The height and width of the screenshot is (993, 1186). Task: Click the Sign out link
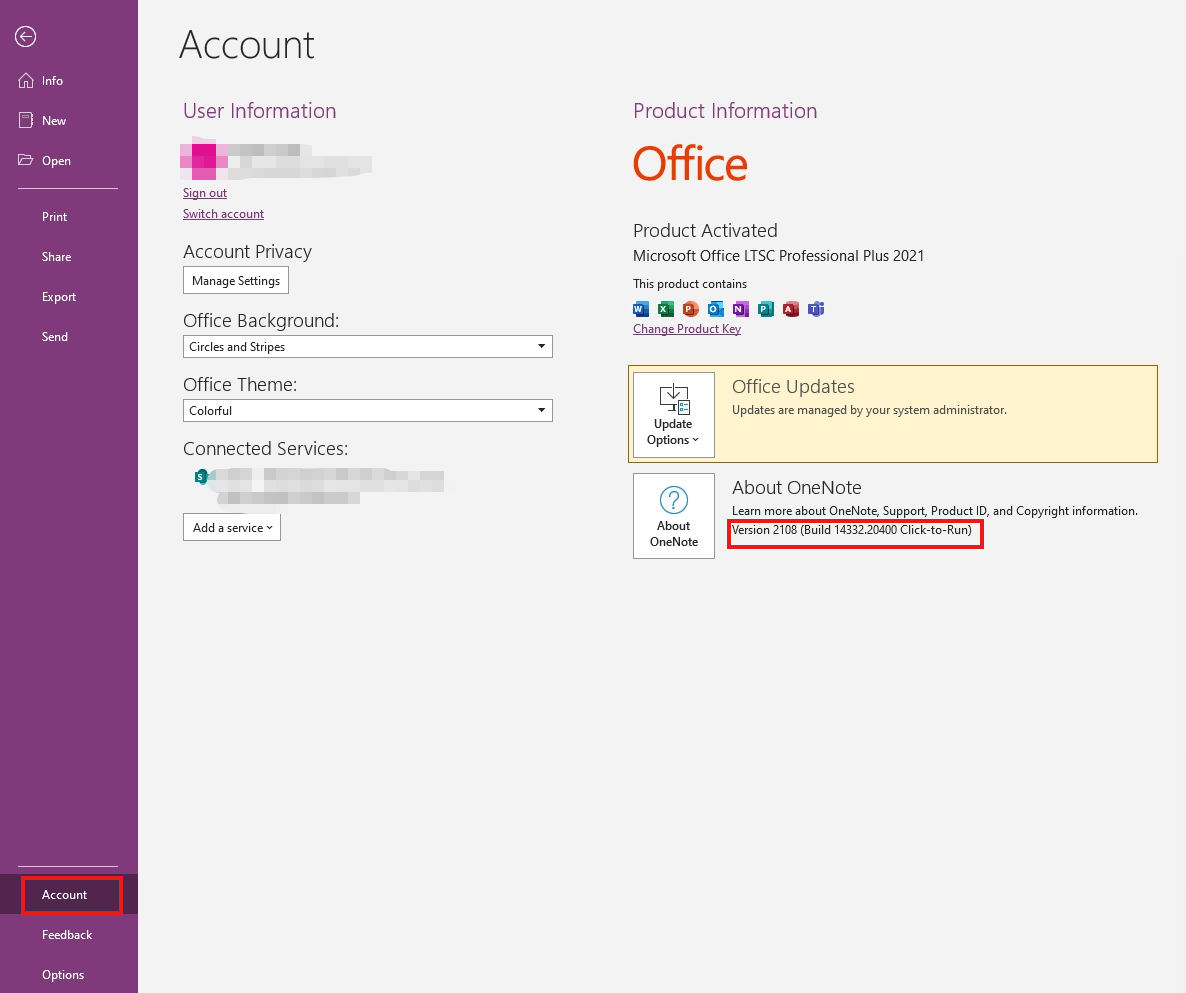point(204,193)
